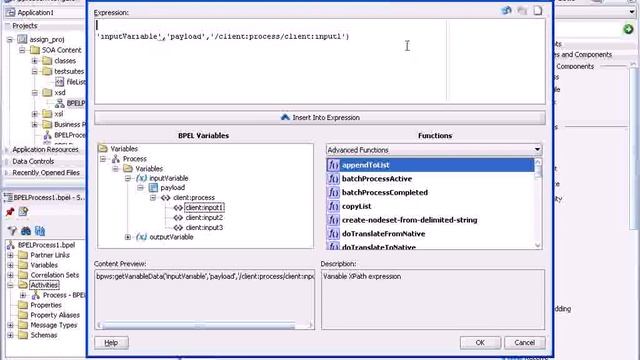
Task: Select the batchProcessCompleted function
Action: (x=384, y=193)
